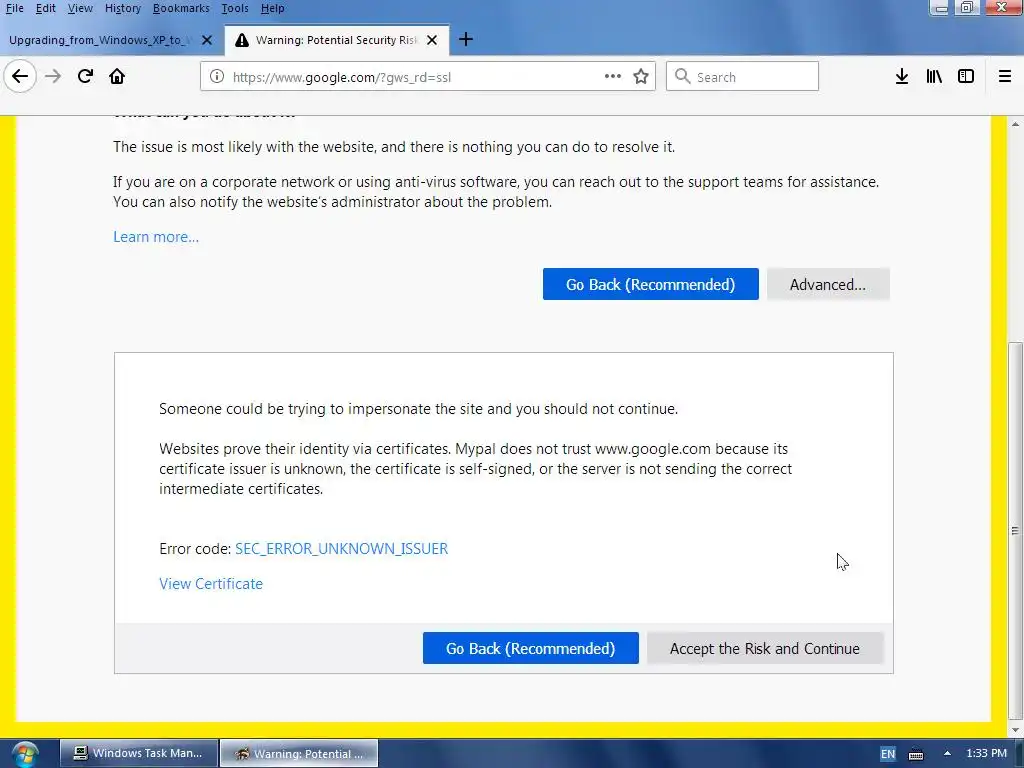Open the History menu
This screenshot has height=768, width=1024.
tap(123, 8)
